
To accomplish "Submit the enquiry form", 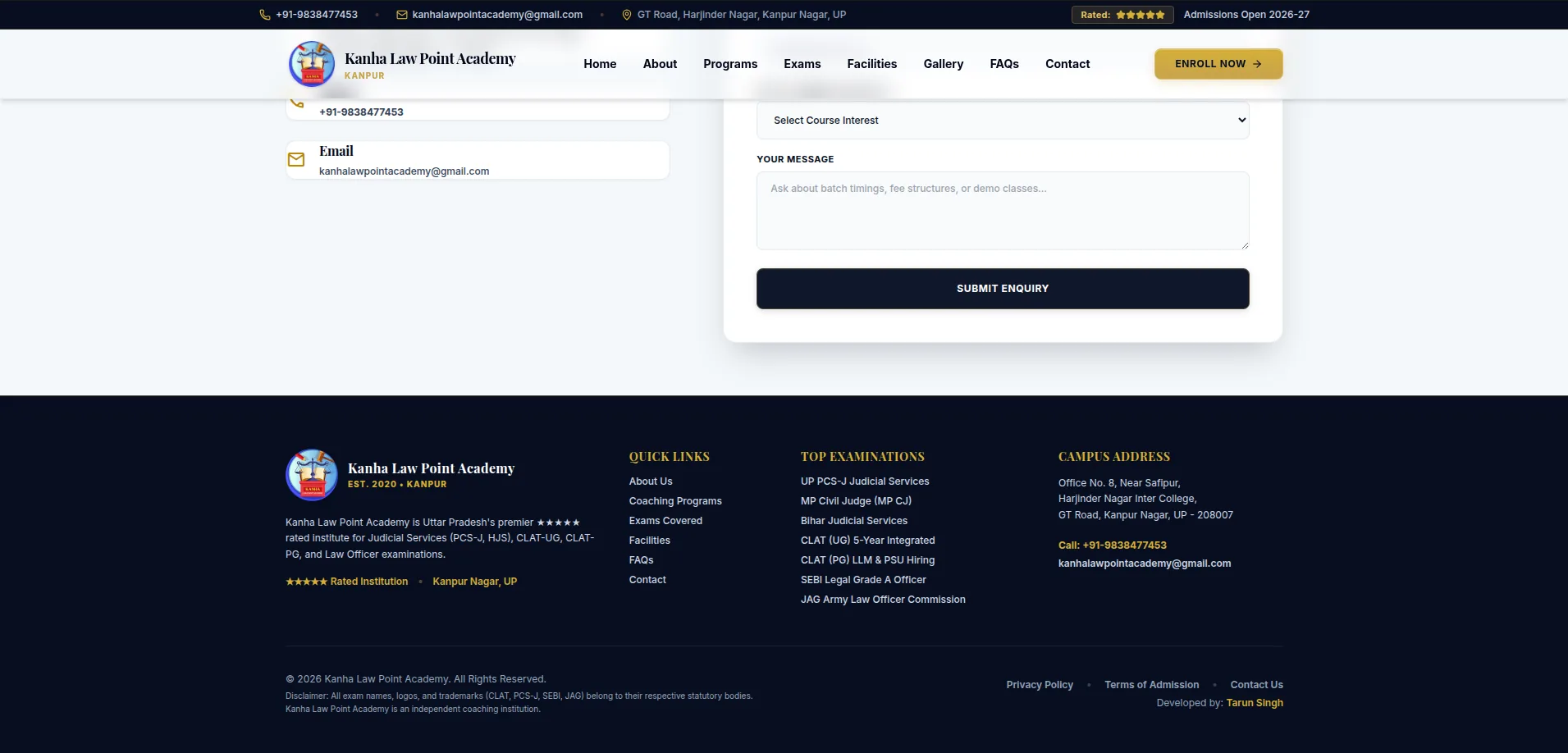I will coord(1003,289).
